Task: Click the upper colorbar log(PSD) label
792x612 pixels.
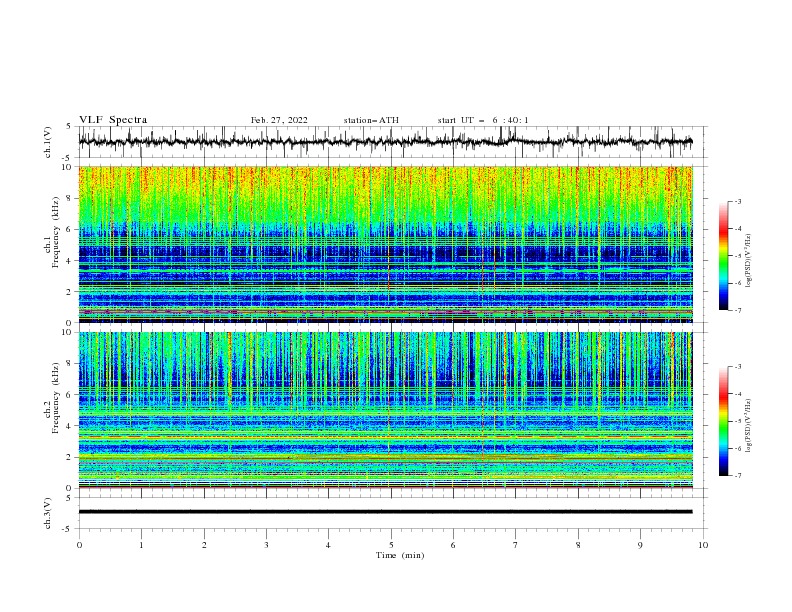Action: tap(750, 260)
